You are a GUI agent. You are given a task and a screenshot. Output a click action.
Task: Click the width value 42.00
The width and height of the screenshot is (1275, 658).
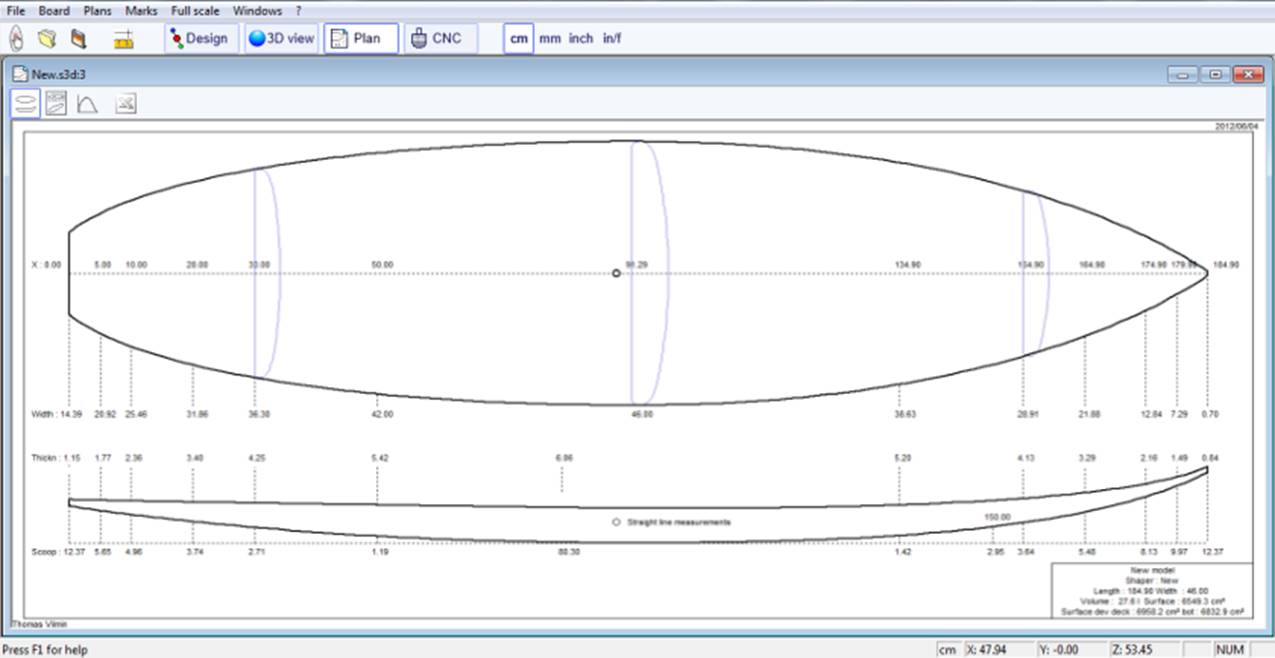pos(381,413)
